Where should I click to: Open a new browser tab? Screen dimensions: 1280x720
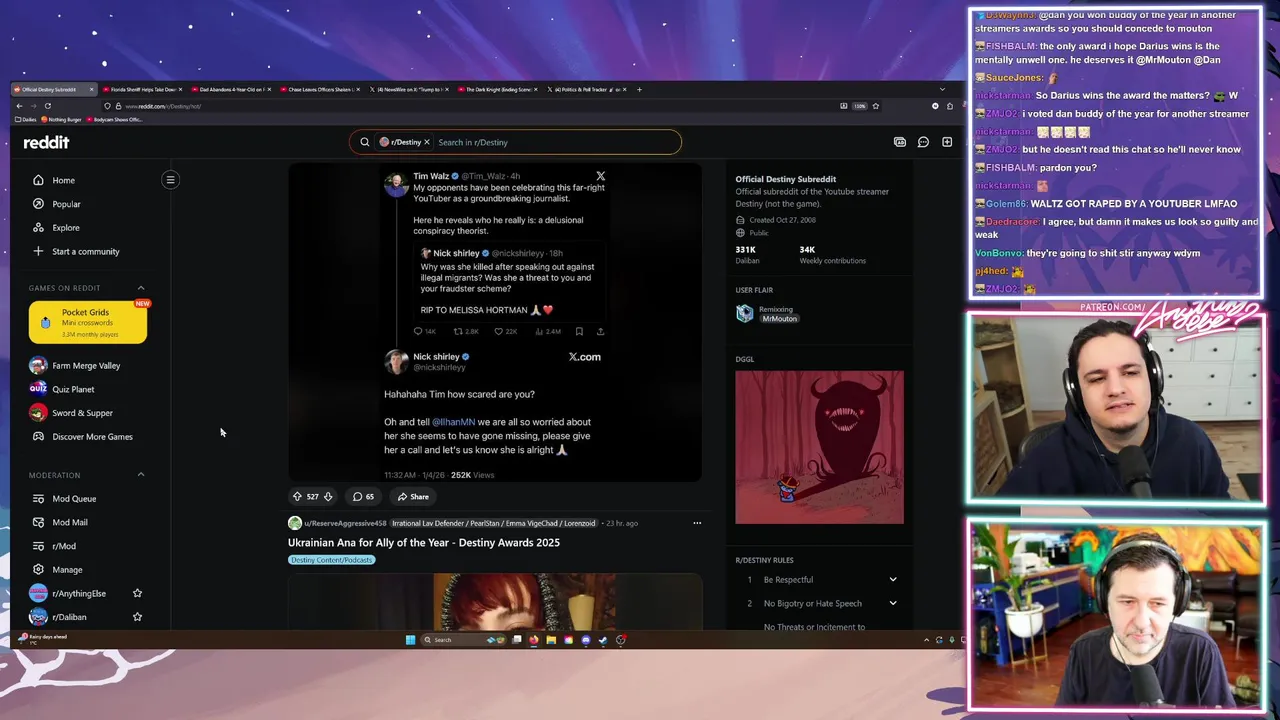[639, 89]
